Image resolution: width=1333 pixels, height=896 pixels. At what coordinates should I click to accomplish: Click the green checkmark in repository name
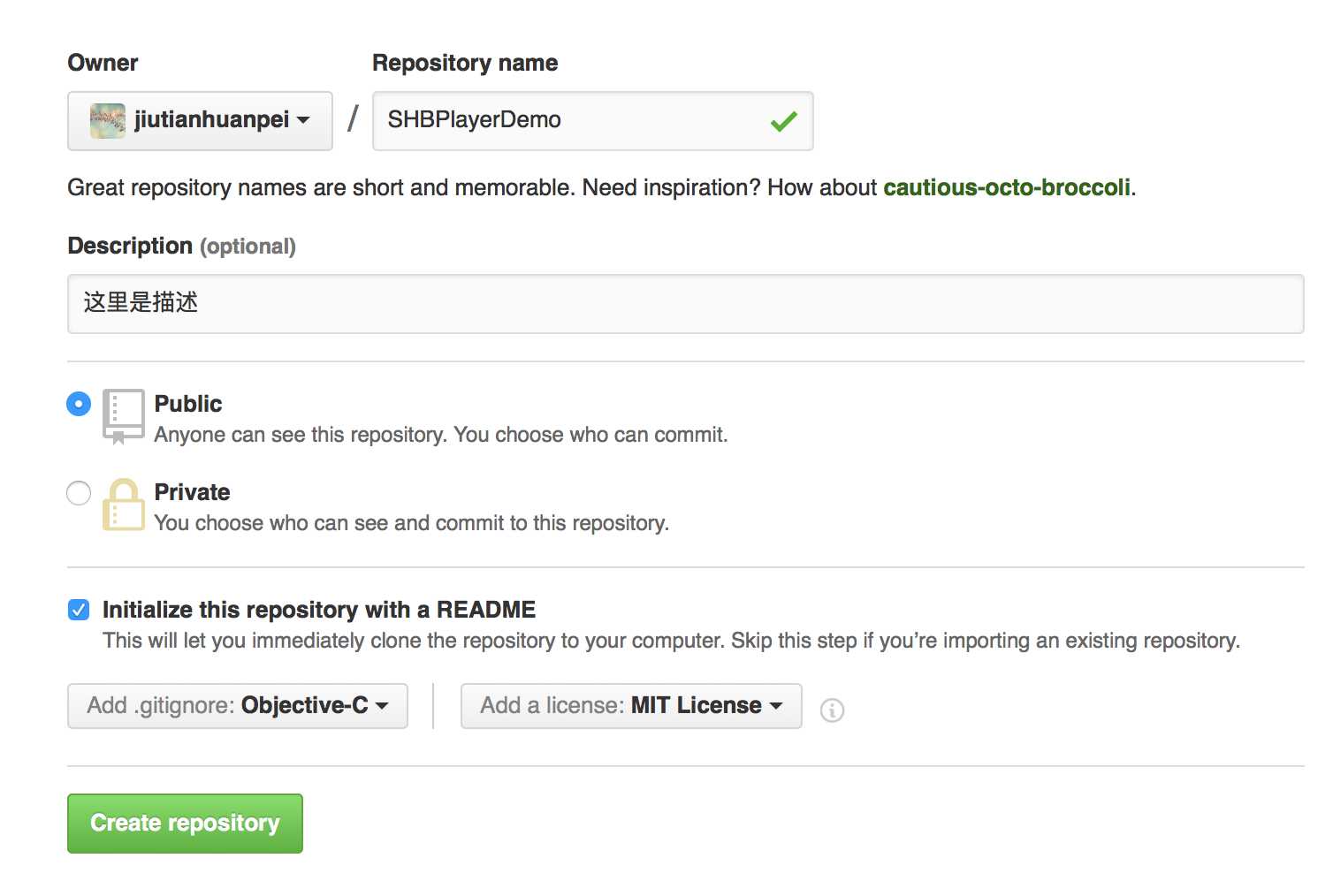pyautogui.click(x=783, y=121)
